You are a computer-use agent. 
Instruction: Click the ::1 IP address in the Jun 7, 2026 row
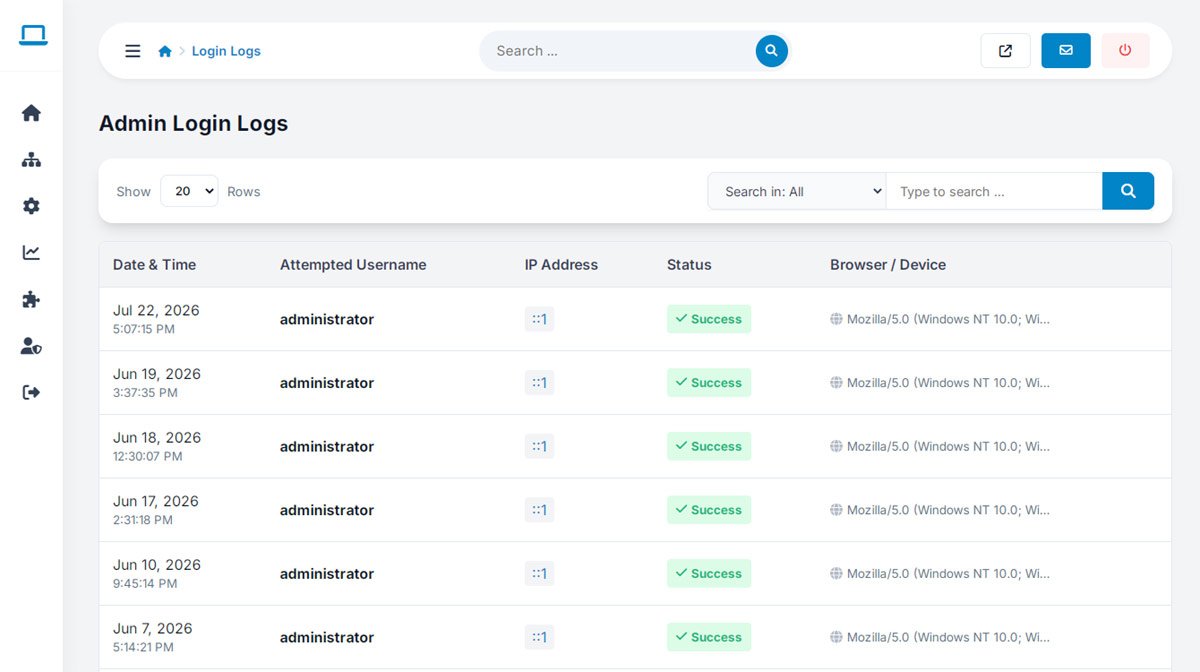(x=539, y=637)
